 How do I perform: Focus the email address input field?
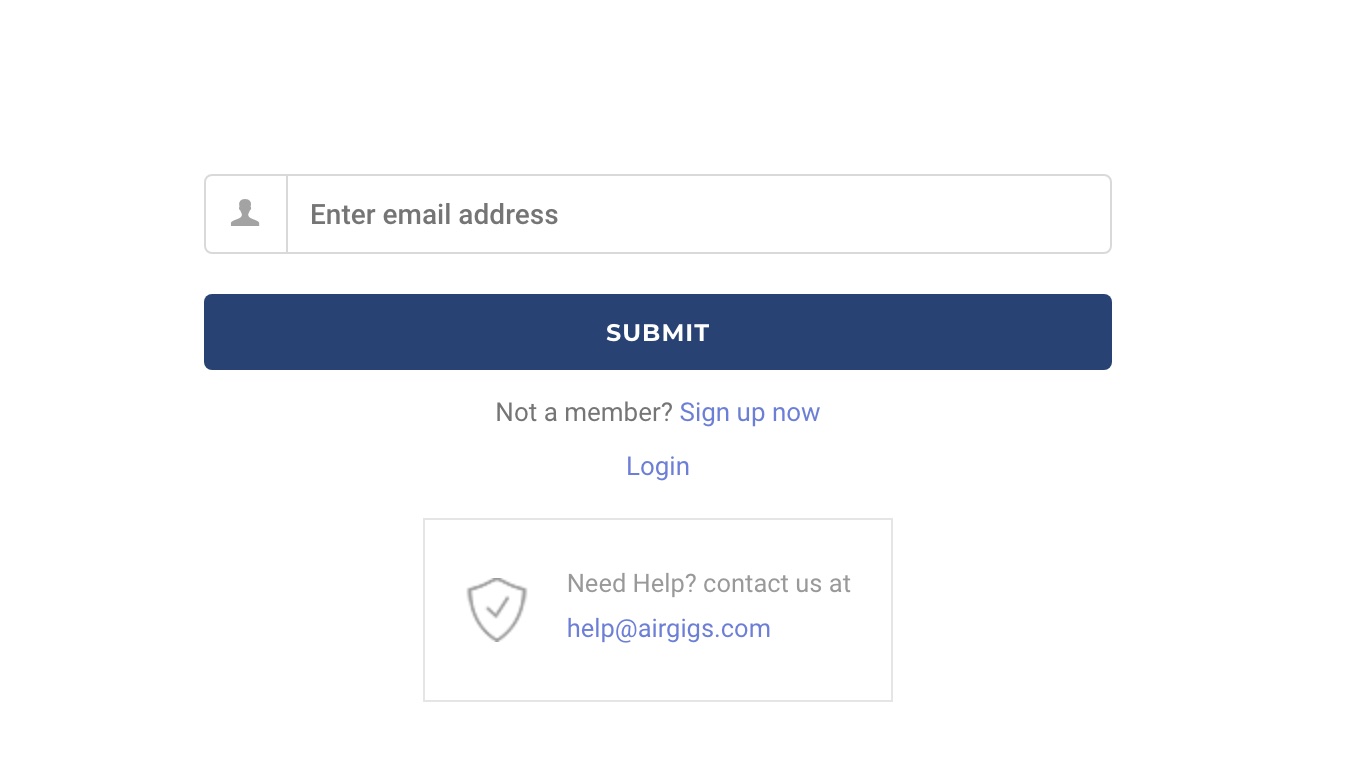click(698, 214)
